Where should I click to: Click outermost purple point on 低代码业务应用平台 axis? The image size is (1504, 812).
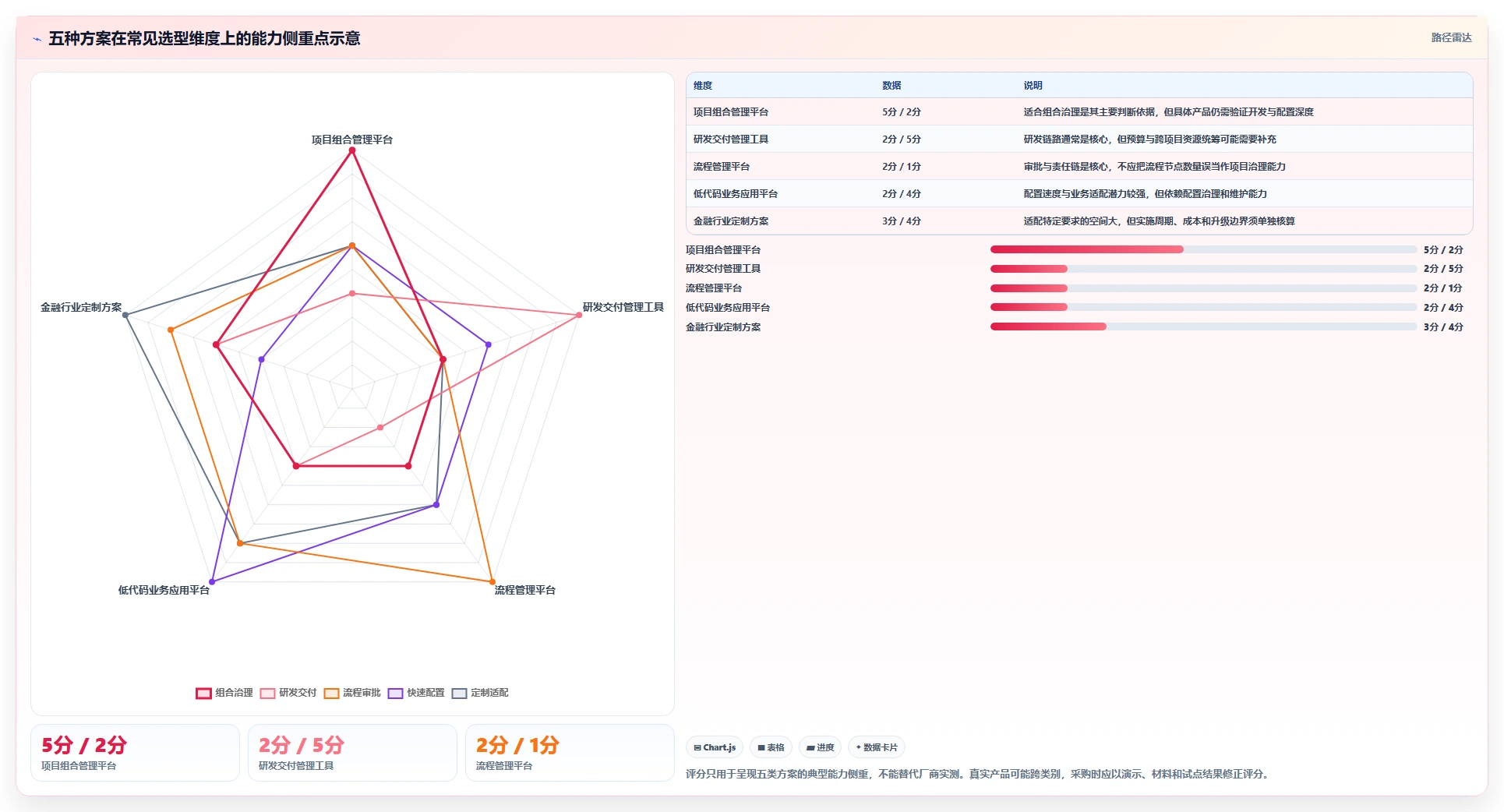(212, 581)
